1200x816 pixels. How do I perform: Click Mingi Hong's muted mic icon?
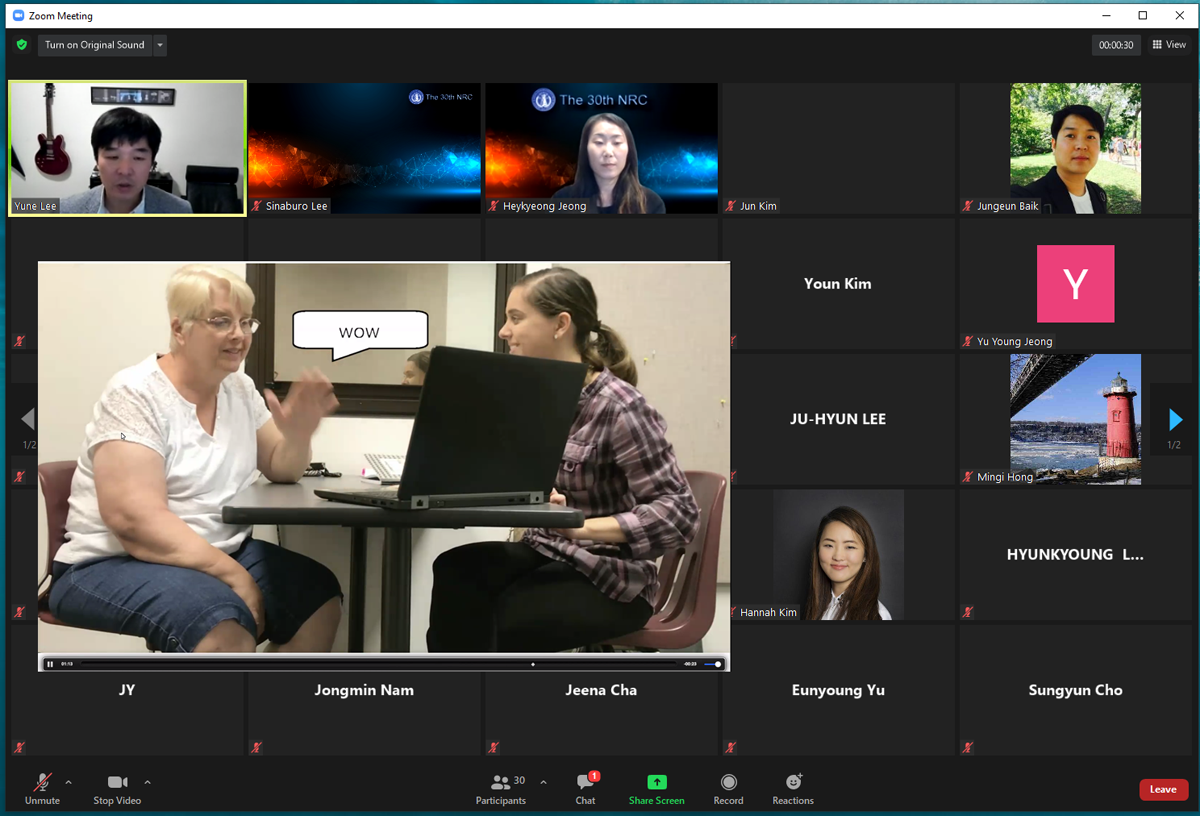(x=968, y=477)
